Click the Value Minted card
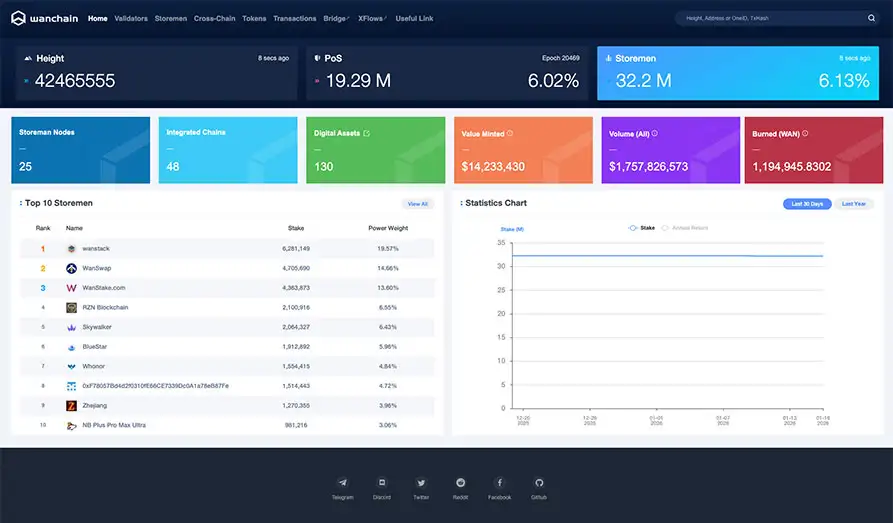This screenshot has height=523, width=893. (x=523, y=150)
